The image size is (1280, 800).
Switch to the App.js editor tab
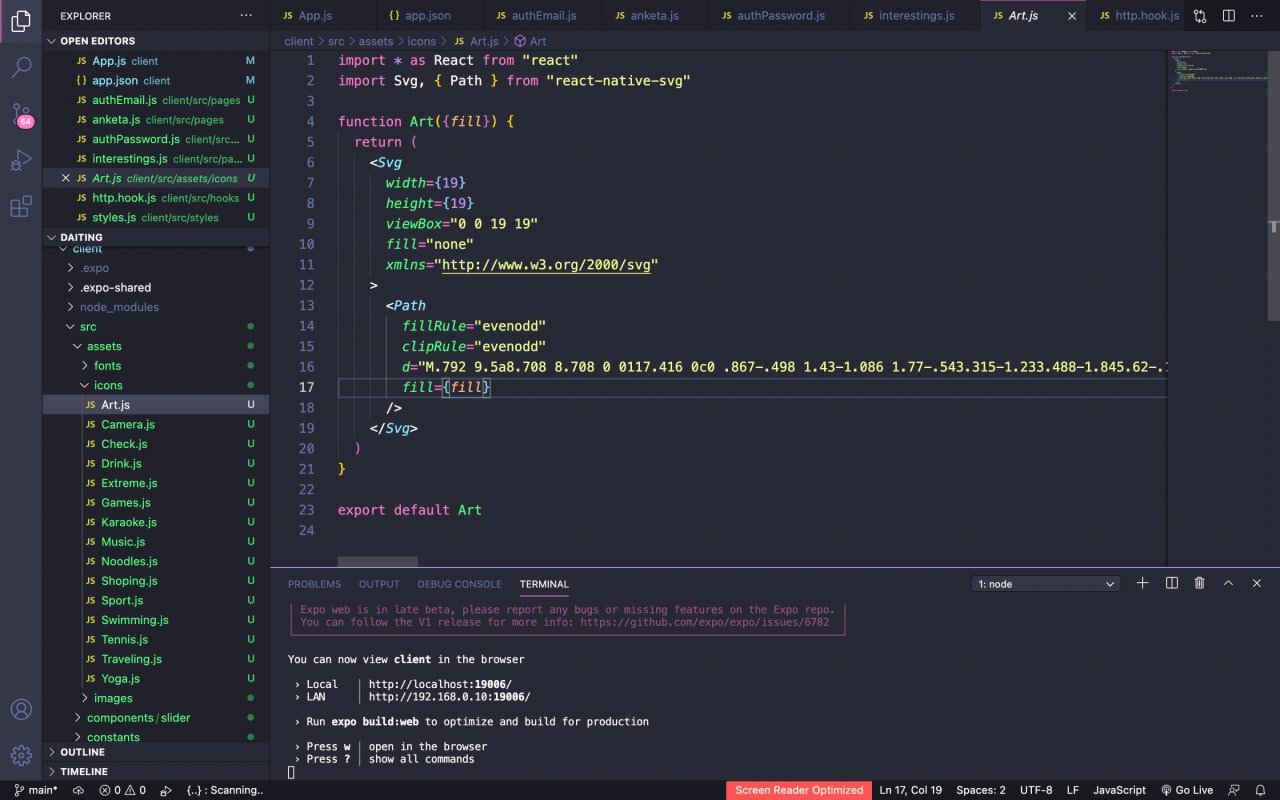coord(323,16)
